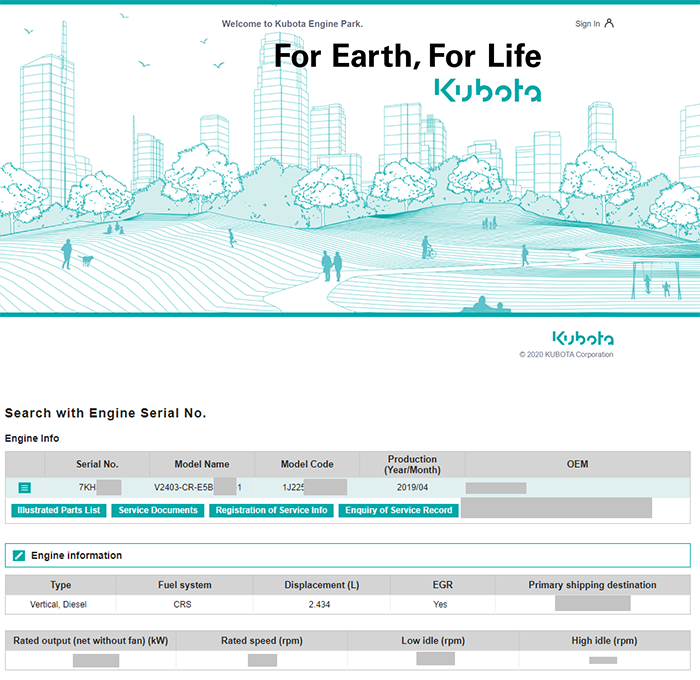
Task: Open Illustrated Parts List
Action: coord(58,510)
